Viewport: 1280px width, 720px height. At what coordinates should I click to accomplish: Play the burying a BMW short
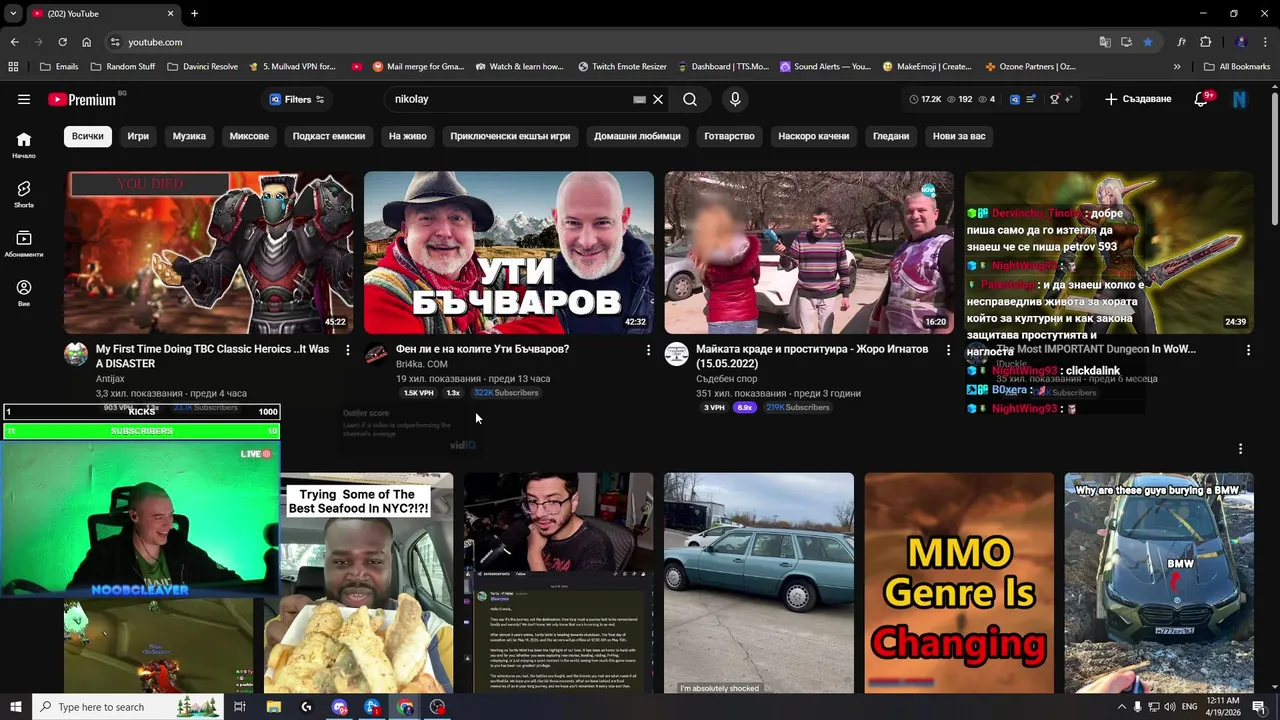pyautogui.click(x=1159, y=583)
